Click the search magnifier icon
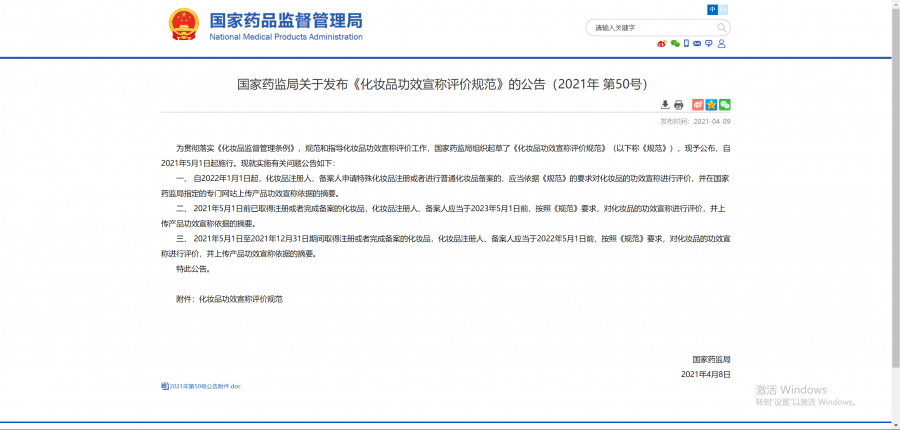 pyautogui.click(x=722, y=27)
